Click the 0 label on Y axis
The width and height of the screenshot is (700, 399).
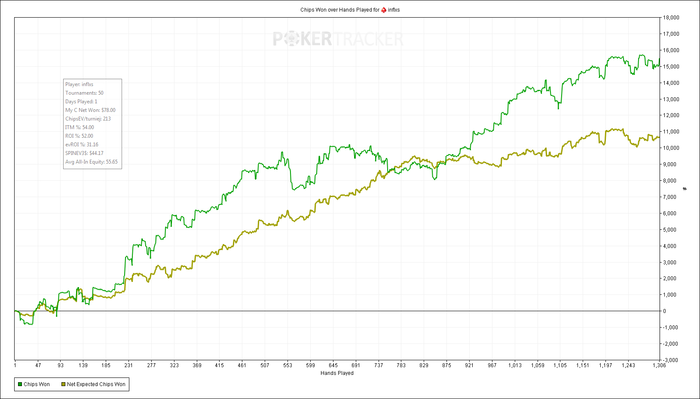coord(665,311)
